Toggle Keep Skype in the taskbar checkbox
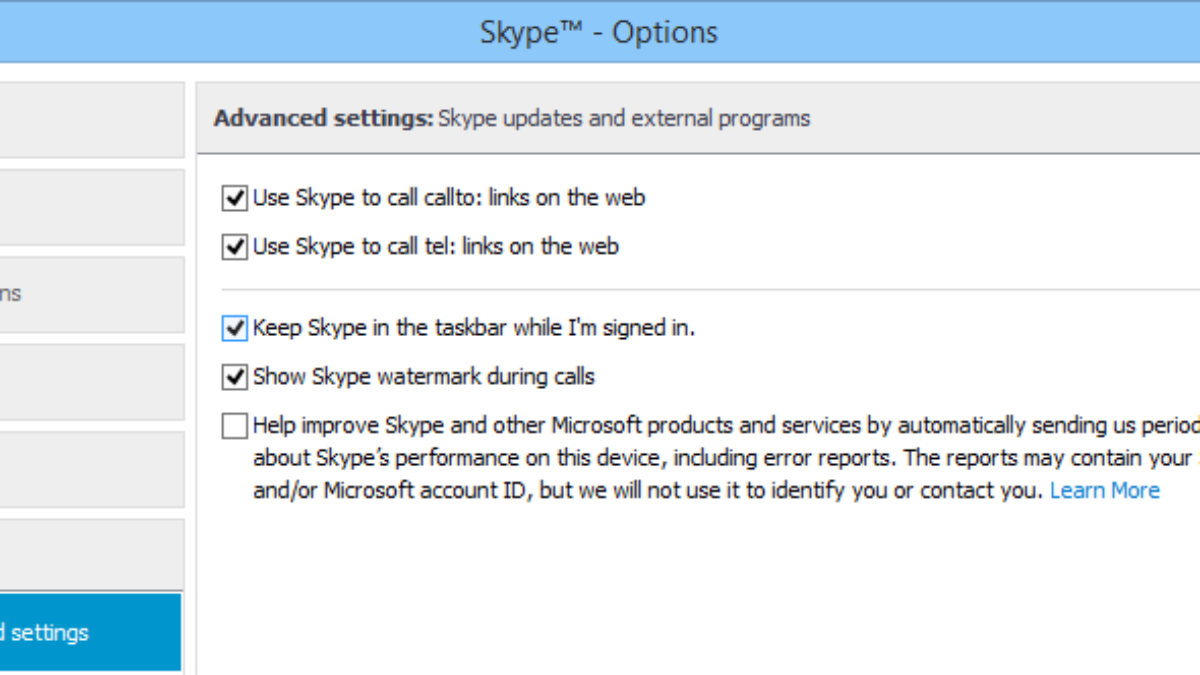Viewport: 1200px width, 675px height. point(235,328)
